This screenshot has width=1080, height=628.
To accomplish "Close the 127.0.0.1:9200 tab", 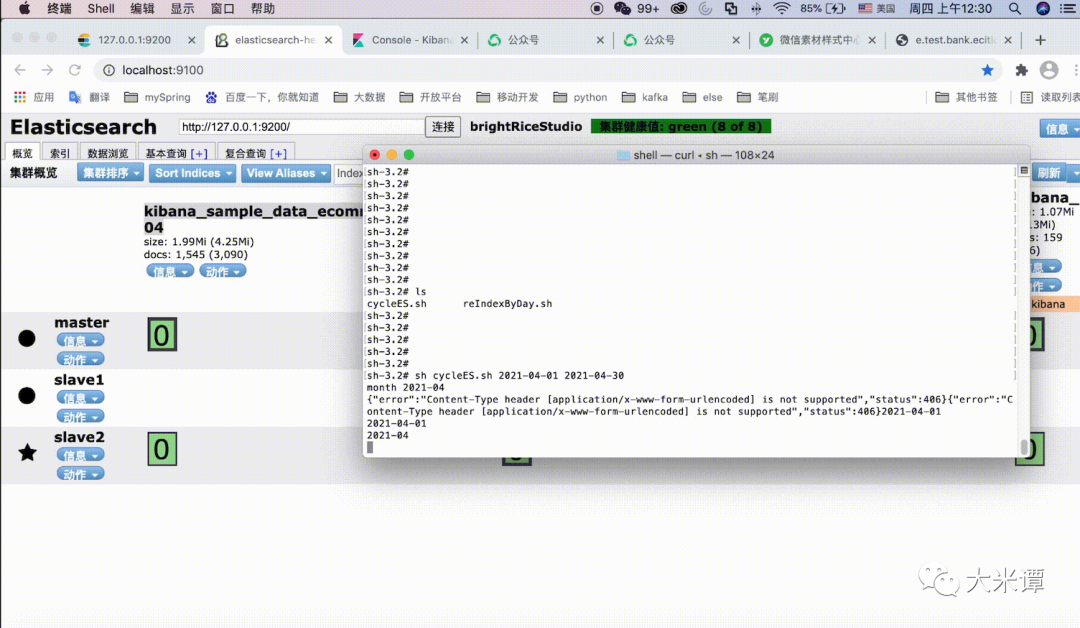I will click(x=191, y=40).
